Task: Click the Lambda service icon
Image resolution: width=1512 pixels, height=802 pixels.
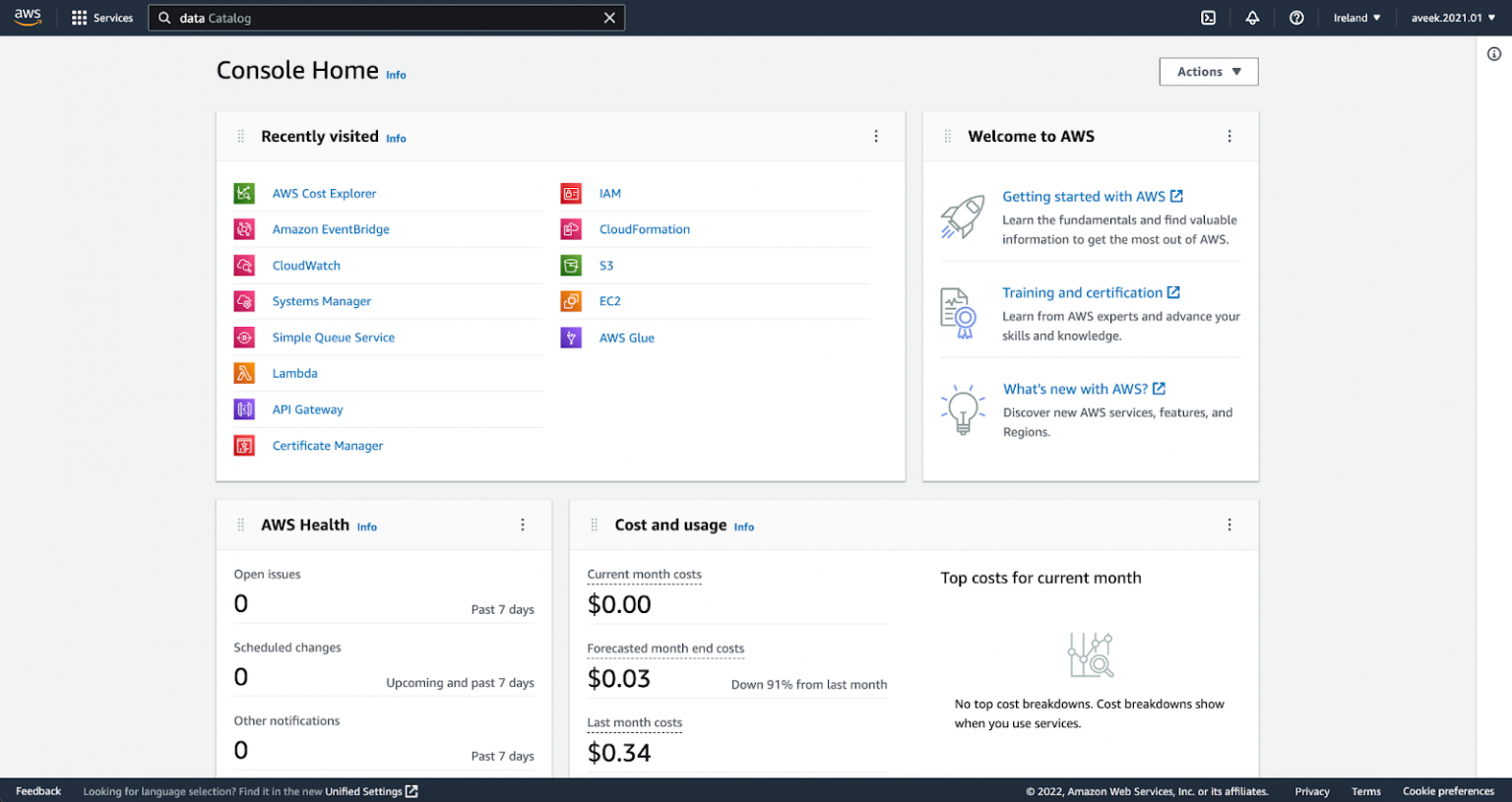Action: [244, 374]
